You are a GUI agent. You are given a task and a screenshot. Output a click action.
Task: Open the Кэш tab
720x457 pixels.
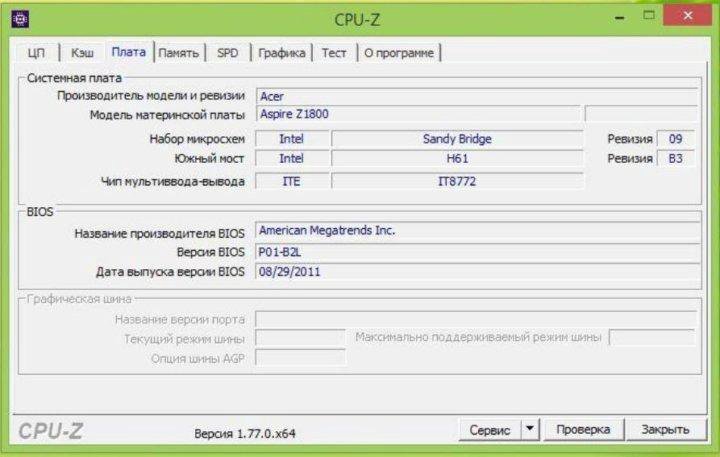tap(83, 53)
